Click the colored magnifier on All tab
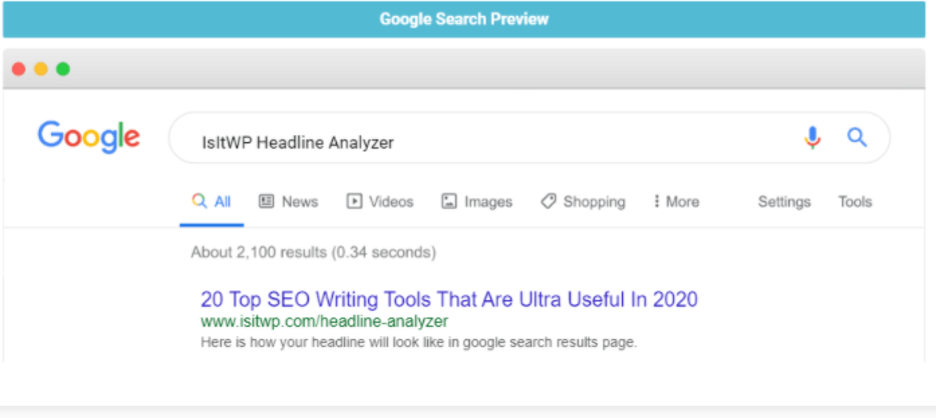 point(199,201)
